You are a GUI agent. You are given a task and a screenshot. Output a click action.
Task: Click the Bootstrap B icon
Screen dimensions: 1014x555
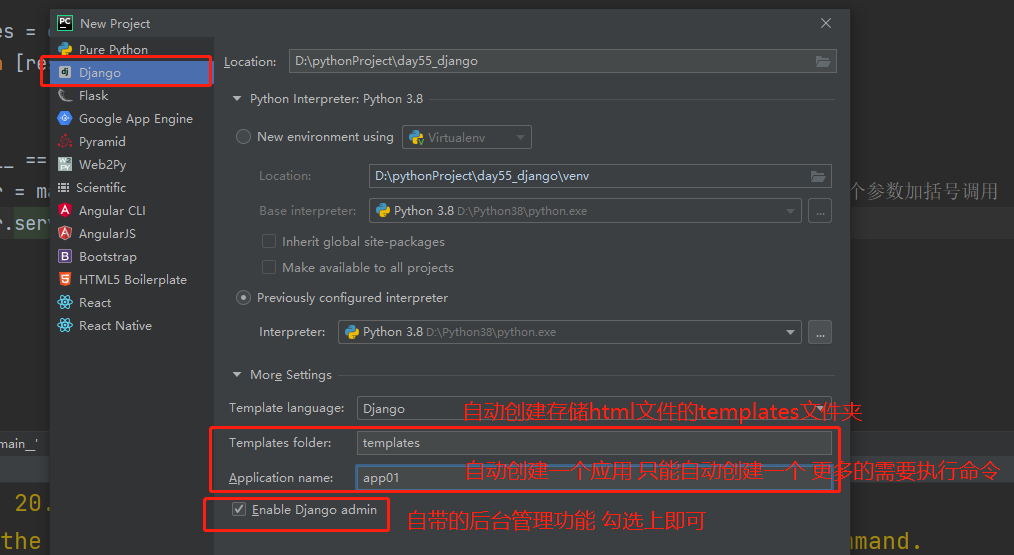pyautogui.click(x=65, y=257)
